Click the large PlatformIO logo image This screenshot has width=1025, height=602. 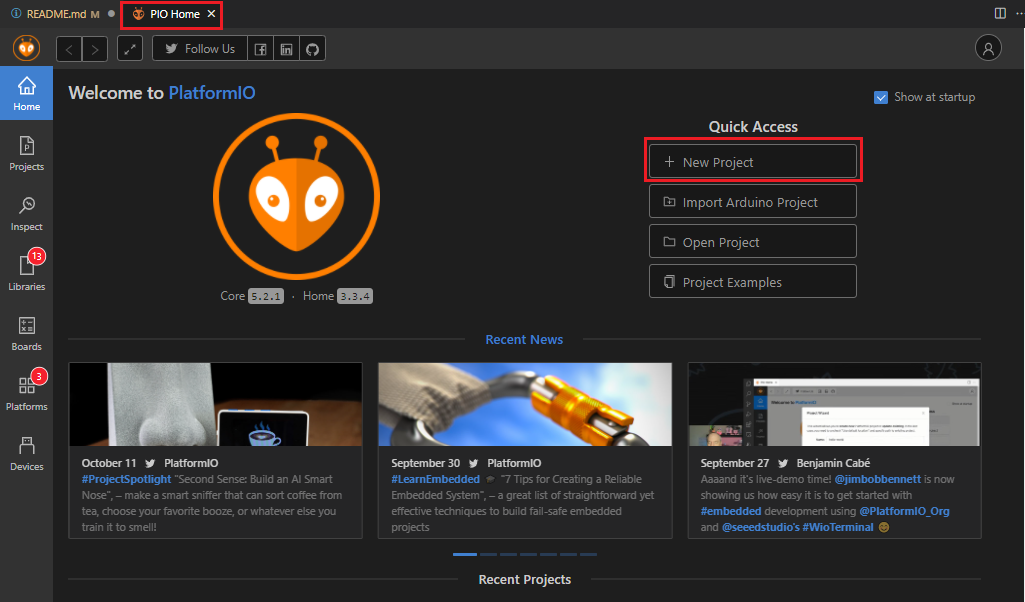click(297, 197)
